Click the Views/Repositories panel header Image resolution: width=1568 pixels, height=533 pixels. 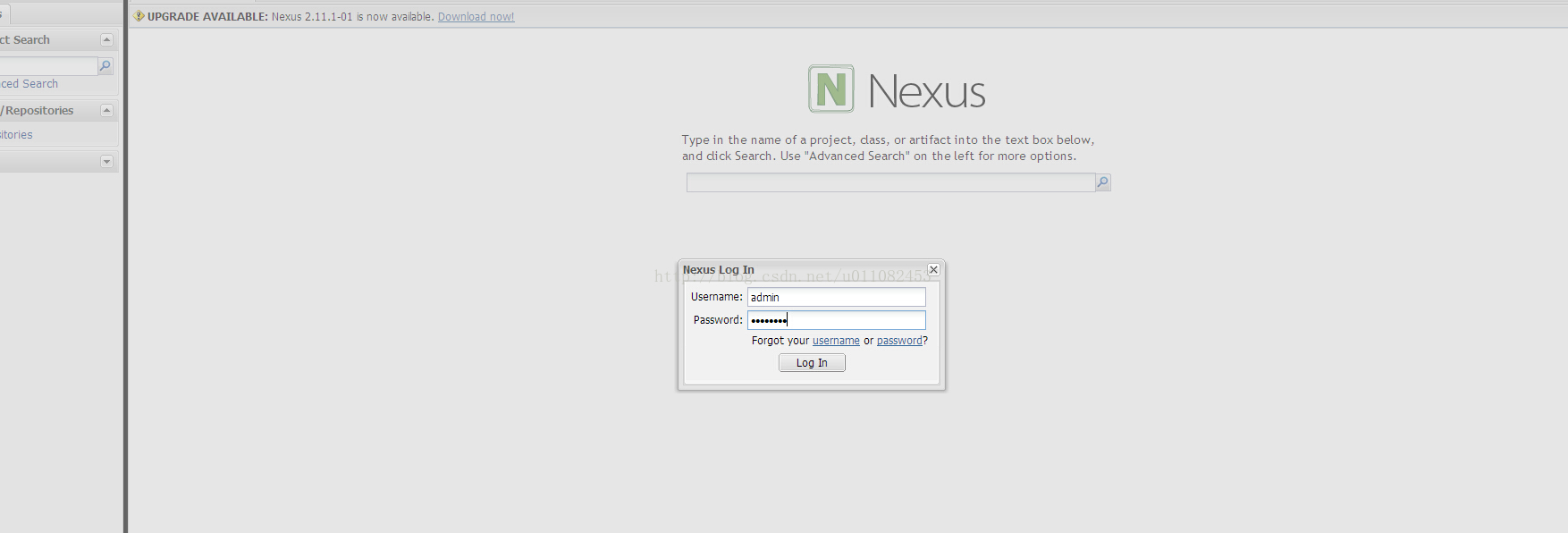58,110
